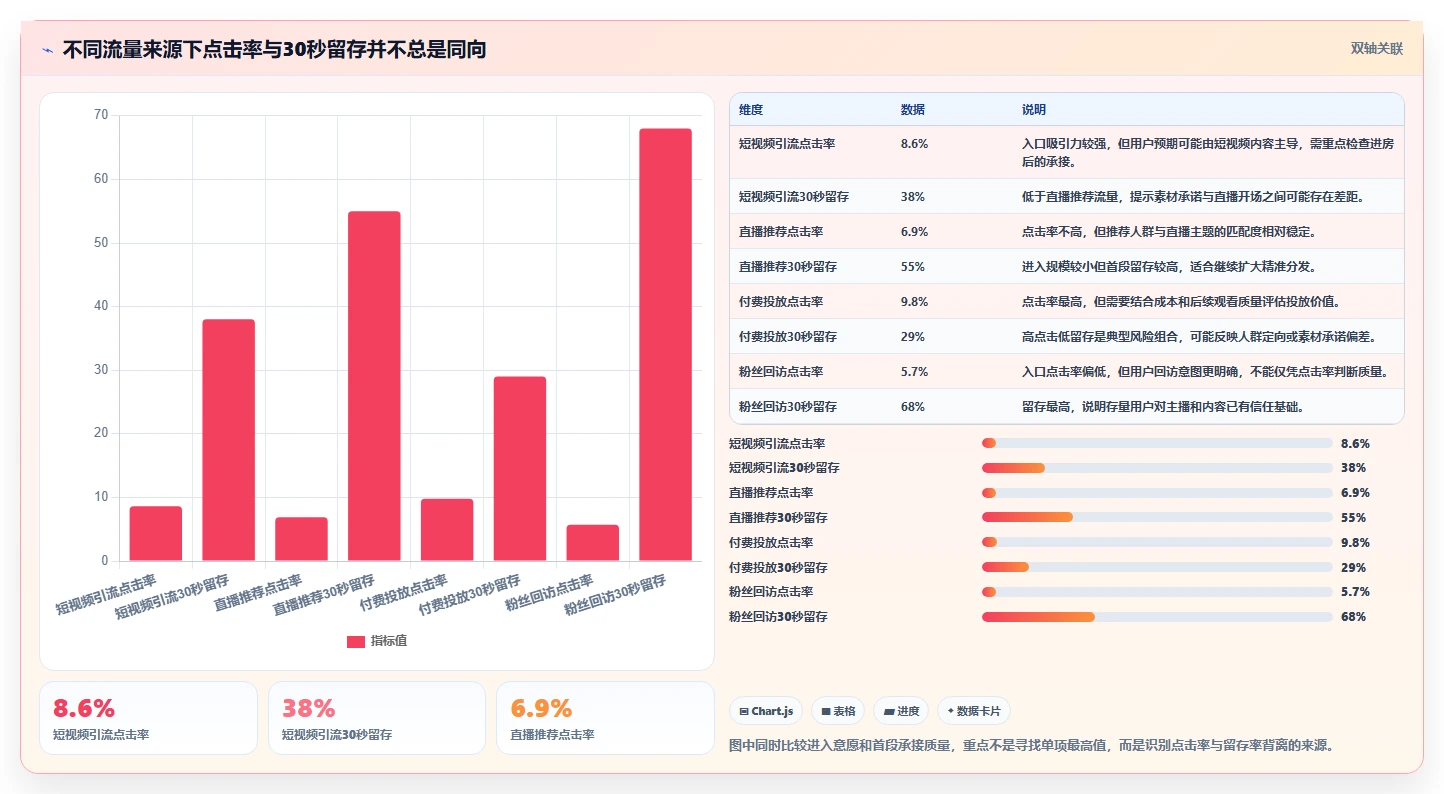The image size is (1444, 794).
Task: Click the tallest bar, 粉丝回访30秒留存
Action: click(x=665, y=344)
